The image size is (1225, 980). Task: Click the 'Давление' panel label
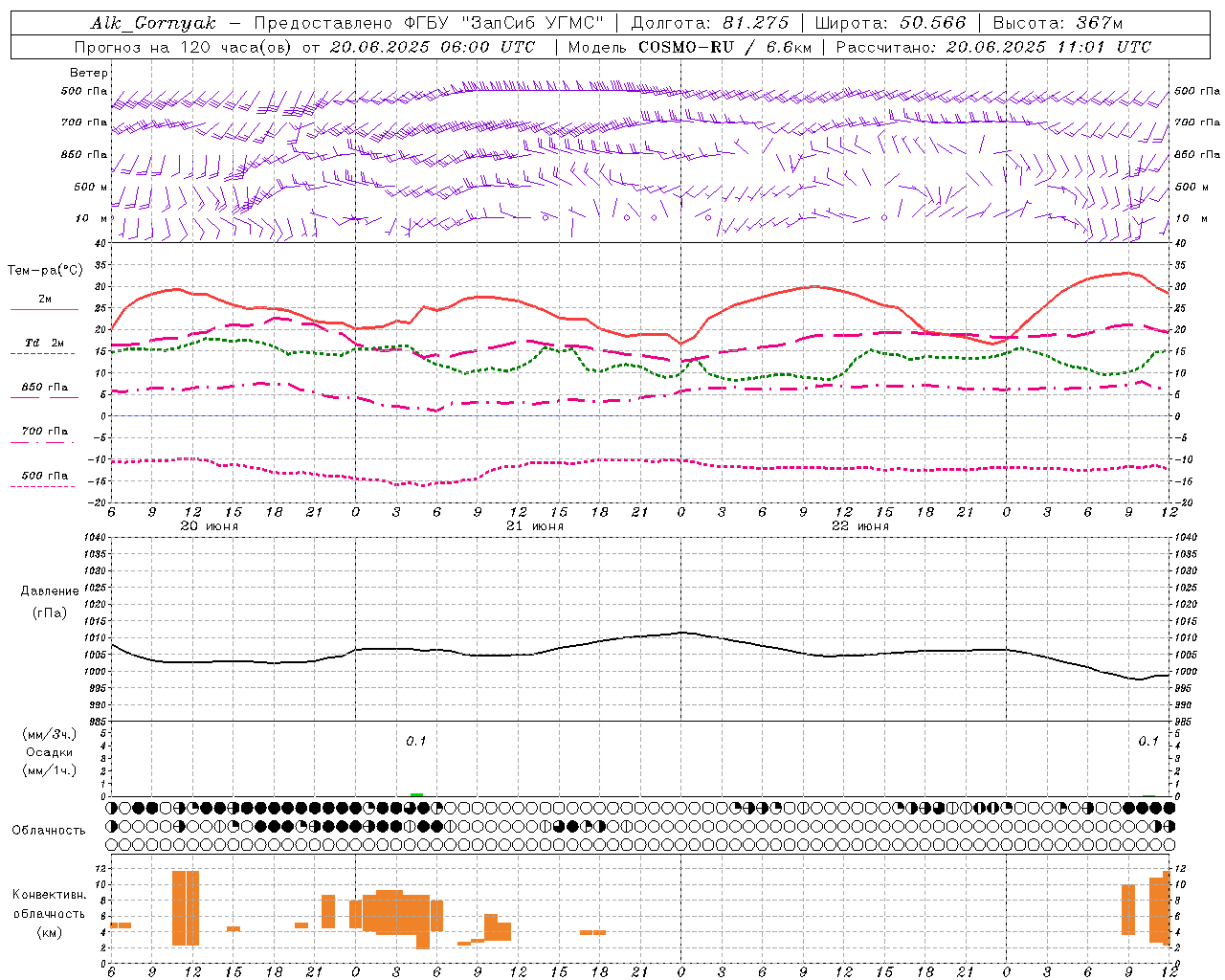[50, 591]
